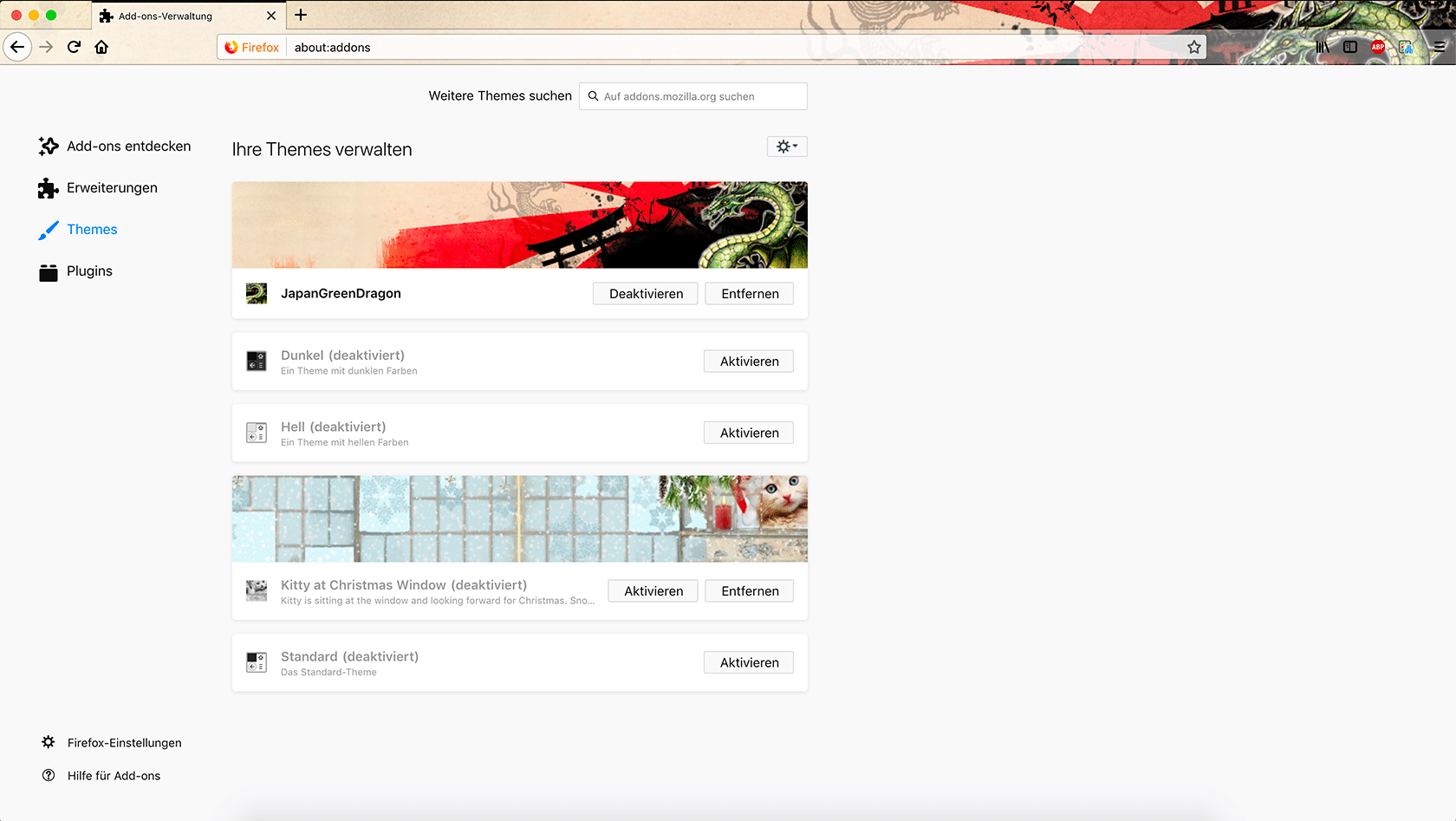The height and width of the screenshot is (821, 1456).
Task: Open the Firefox hamburger menu
Action: pyautogui.click(x=1440, y=47)
